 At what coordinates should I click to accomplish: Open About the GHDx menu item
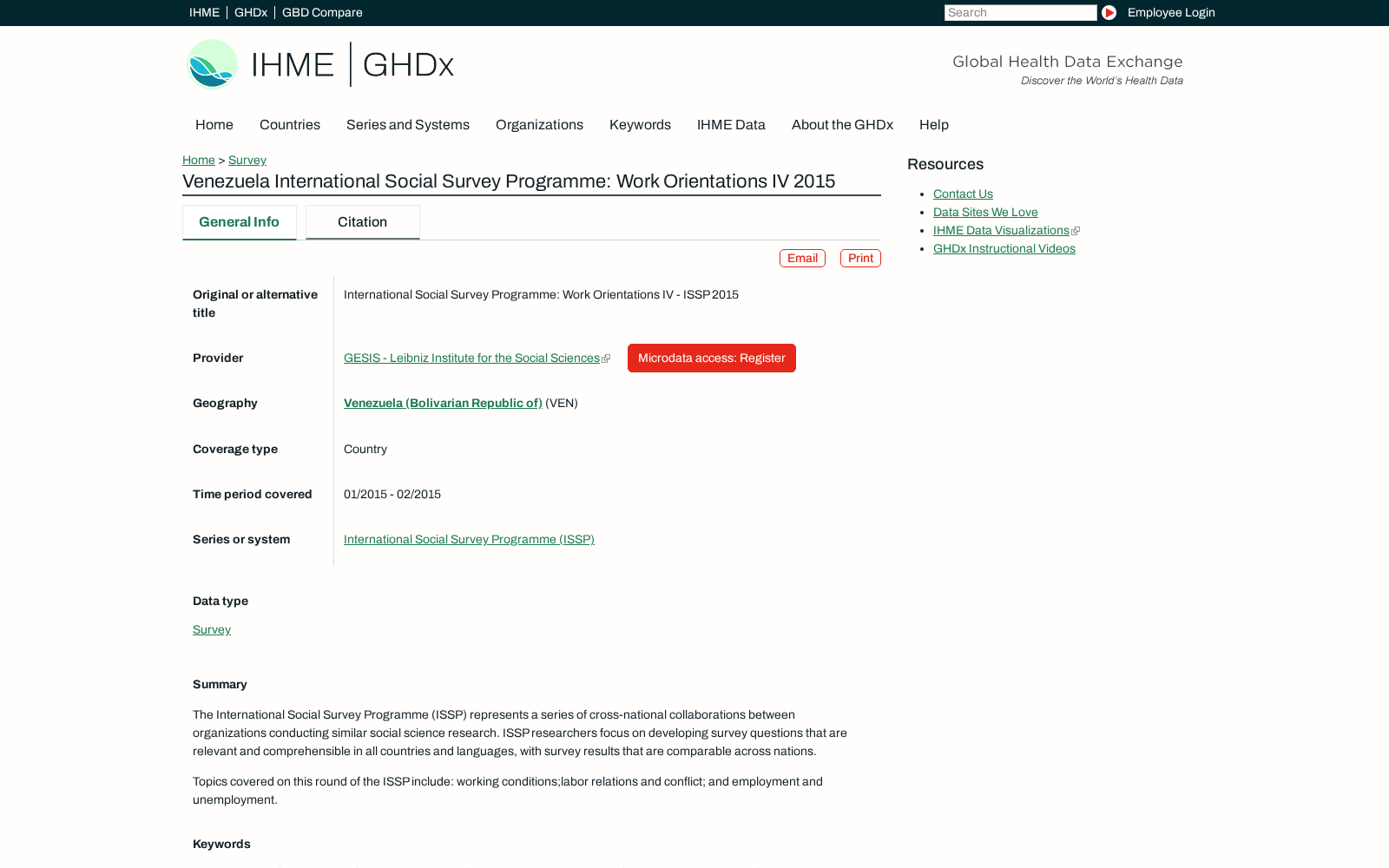[x=842, y=125]
